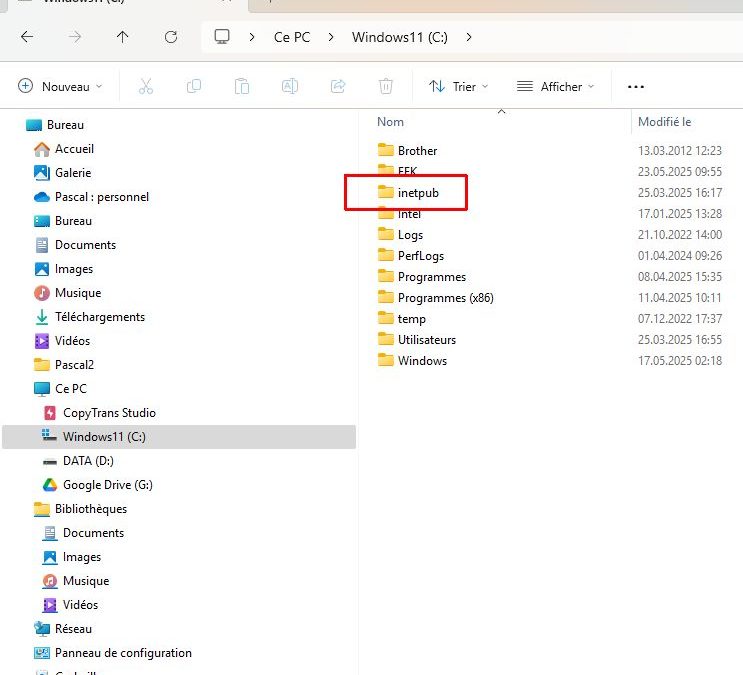Image resolution: width=743 pixels, height=675 pixels.
Task: Select the temp folder
Action: [411, 319]
